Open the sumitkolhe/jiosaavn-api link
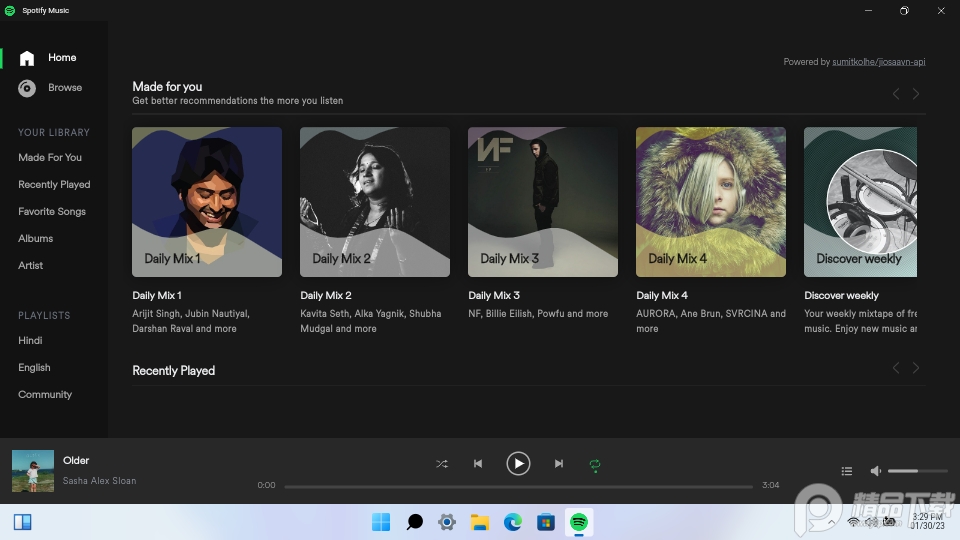 coord(878,62)
